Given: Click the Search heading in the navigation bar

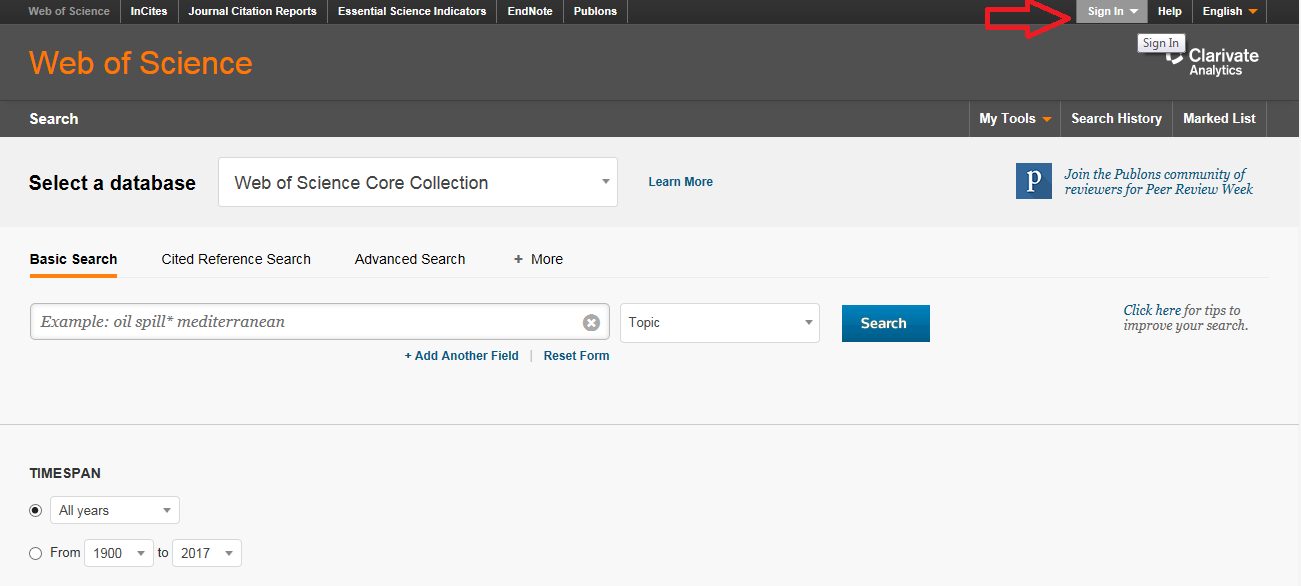Looking at the screenshot, I should point(54,118).
